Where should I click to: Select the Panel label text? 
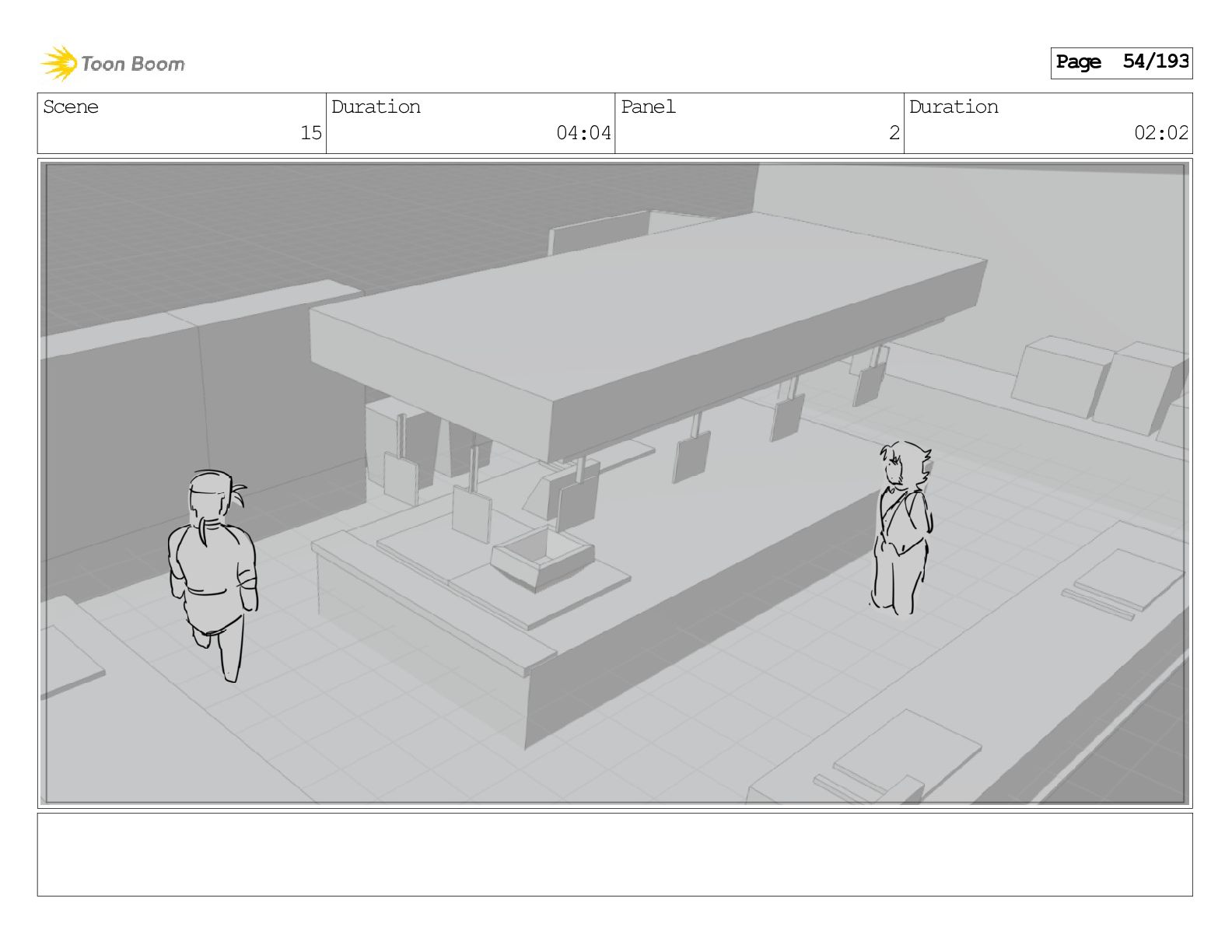[x=648, y=107]
